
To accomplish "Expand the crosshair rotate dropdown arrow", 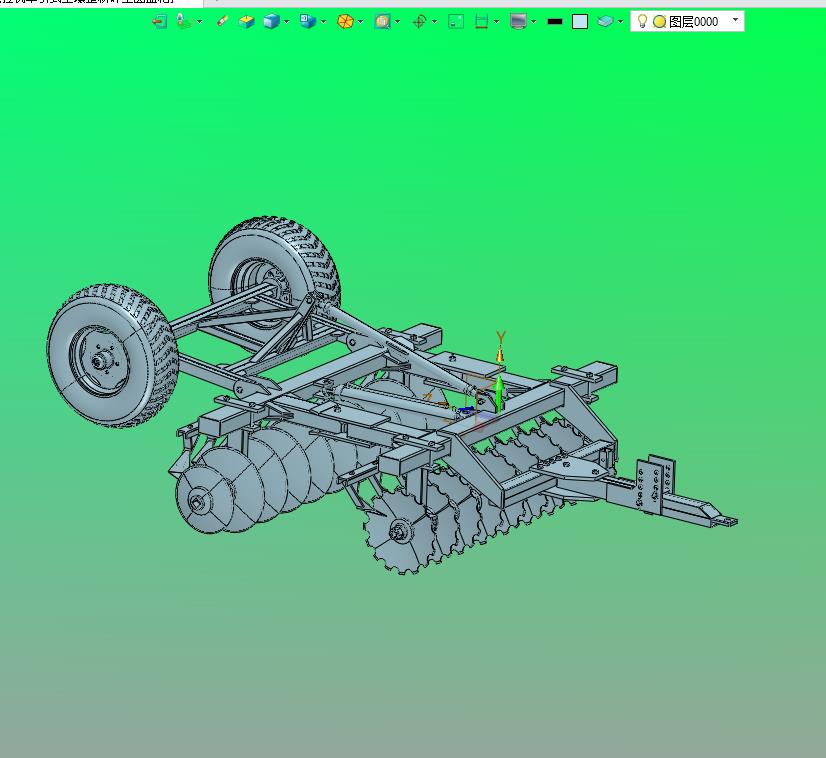I will pyautogui.click(x=435, y=22).
